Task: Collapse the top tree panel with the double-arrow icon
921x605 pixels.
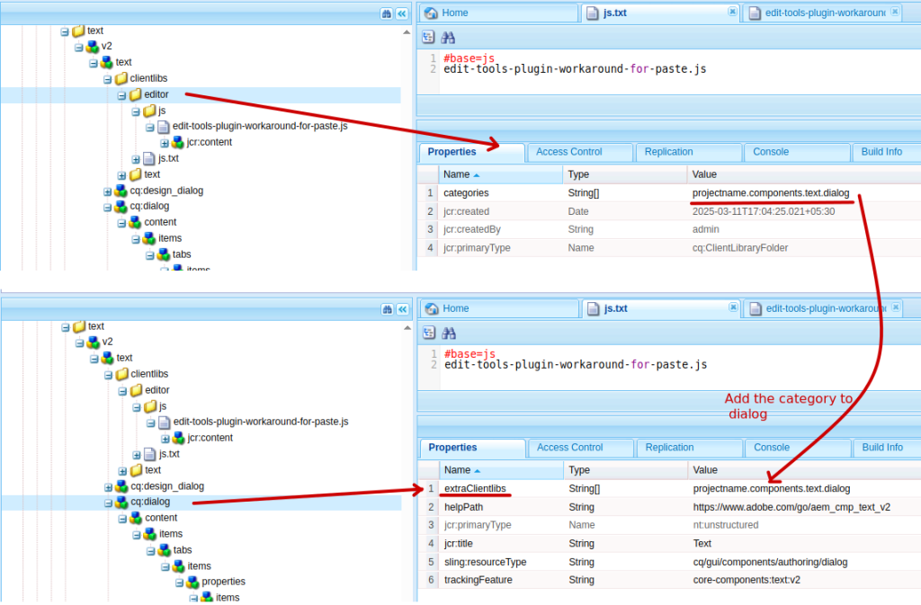Action: pos(402,14)
